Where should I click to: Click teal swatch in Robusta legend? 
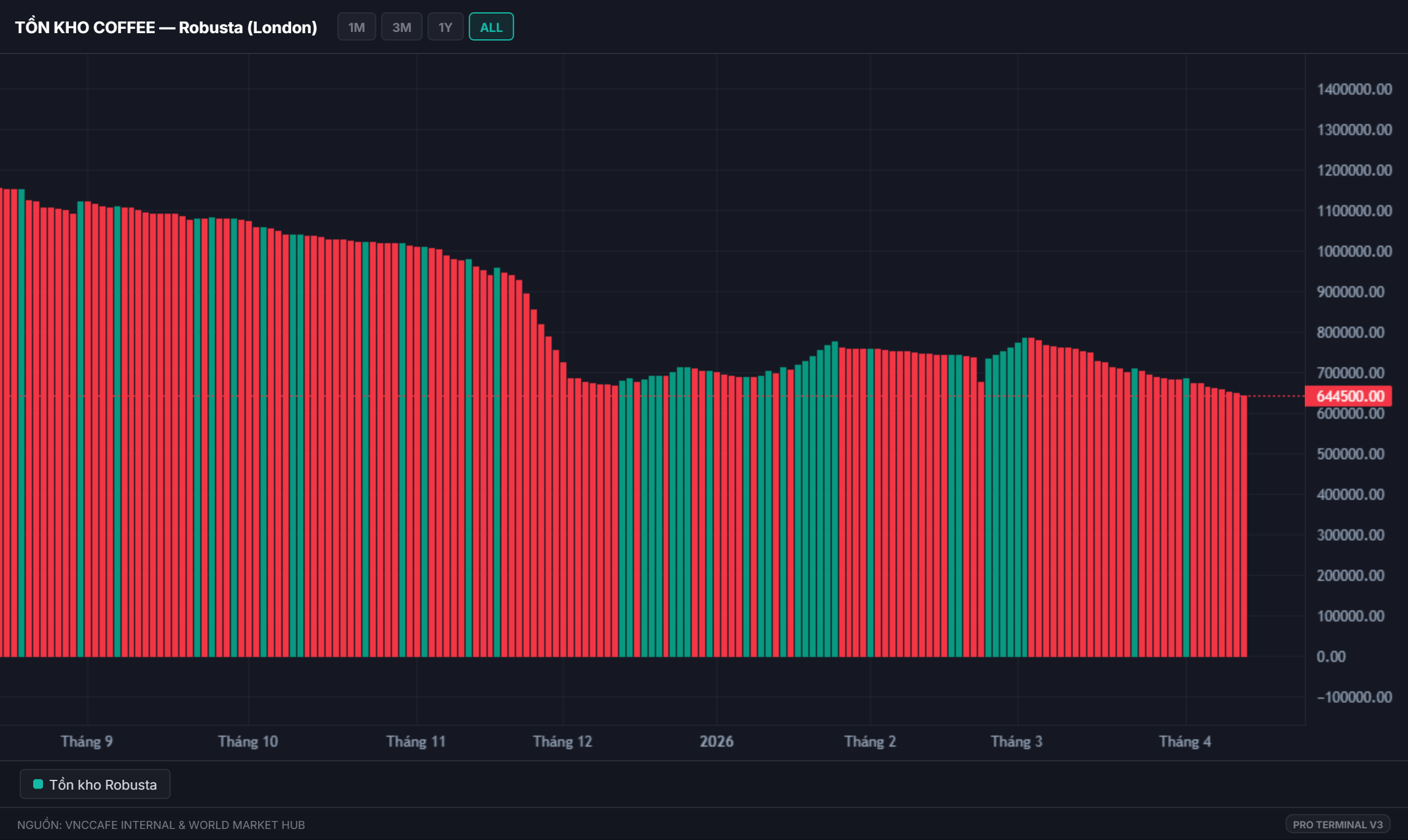[x=38, y=784]
